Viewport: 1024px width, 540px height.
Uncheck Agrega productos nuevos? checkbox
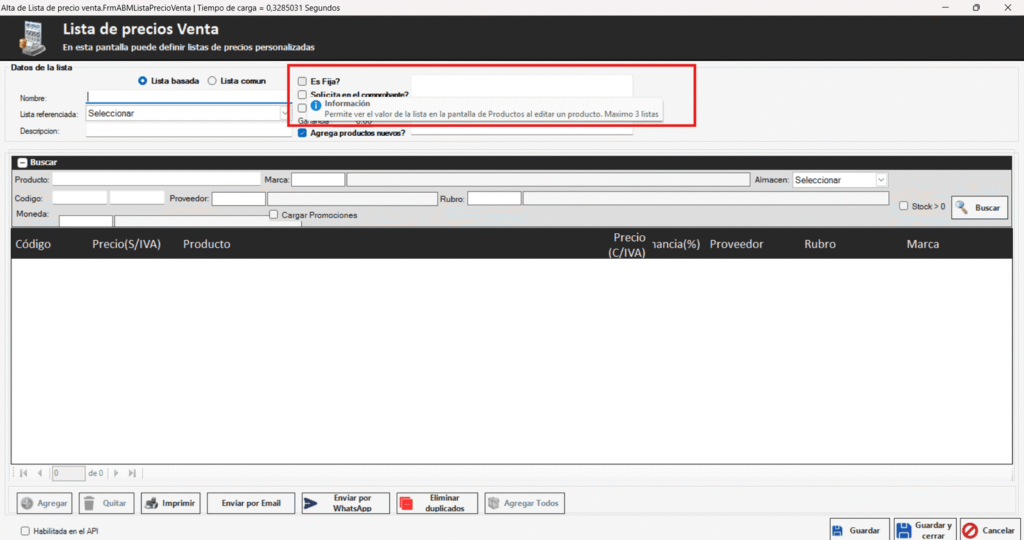pyautogui.click(x=303, y=132)
